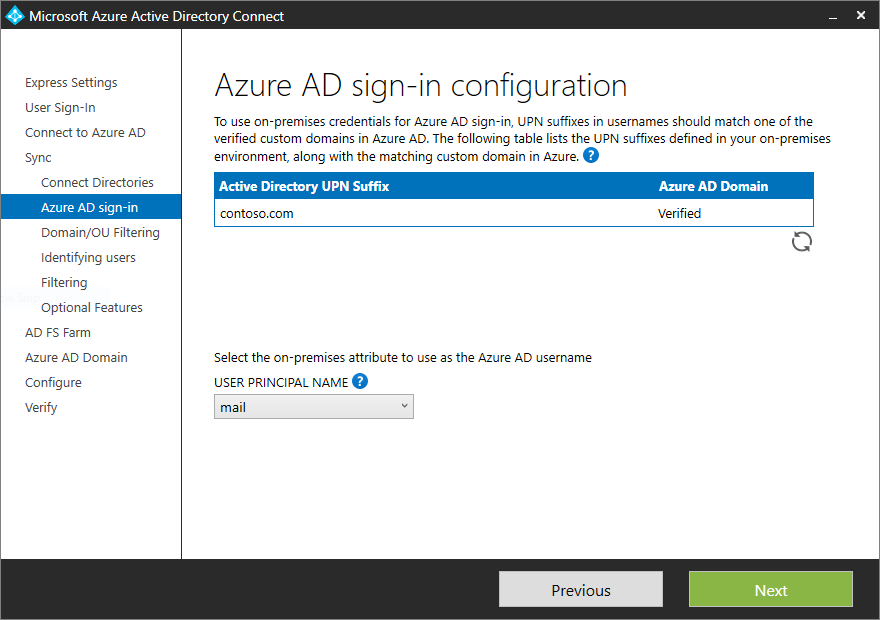Click the Azure AD Connect diamond logo

(13, 15)
